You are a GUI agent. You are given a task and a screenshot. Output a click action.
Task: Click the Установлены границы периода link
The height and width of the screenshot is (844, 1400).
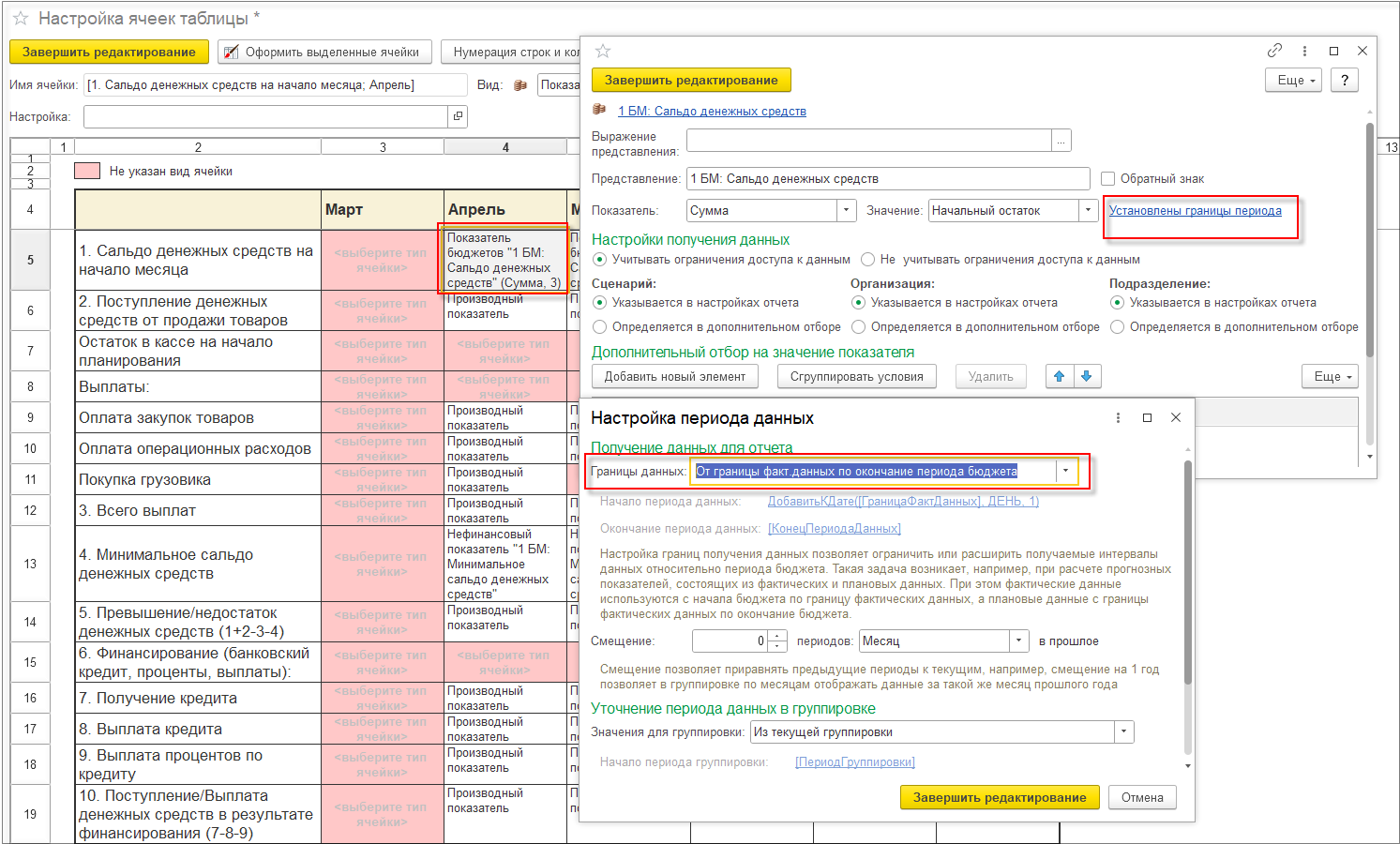click(x=1195, y=210)
